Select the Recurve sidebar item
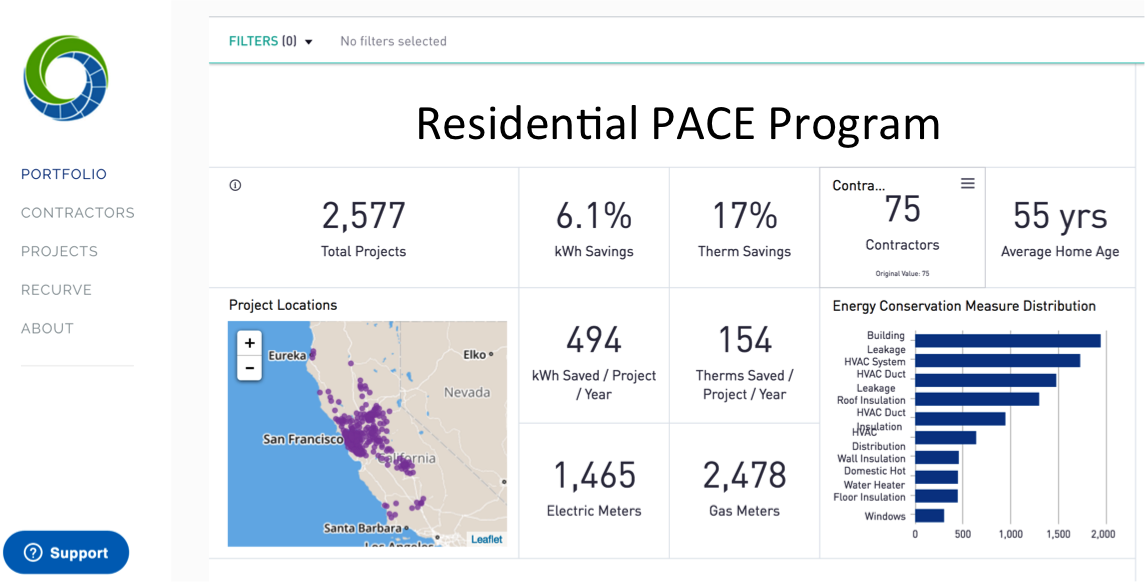 (57, 290)
